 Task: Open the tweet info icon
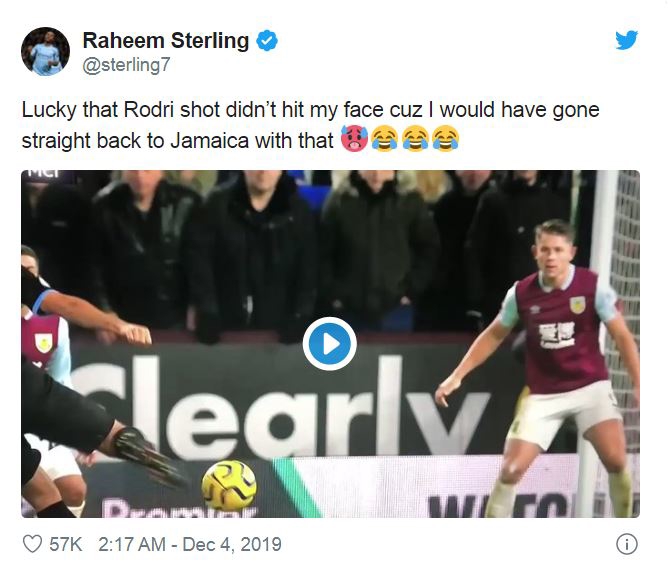coord(627,545)
